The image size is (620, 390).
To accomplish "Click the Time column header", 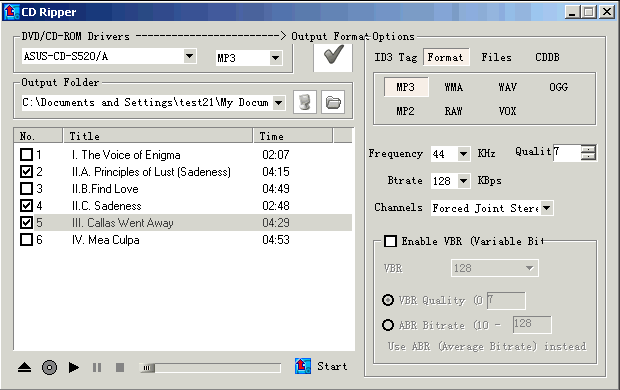I will (293, 136).
